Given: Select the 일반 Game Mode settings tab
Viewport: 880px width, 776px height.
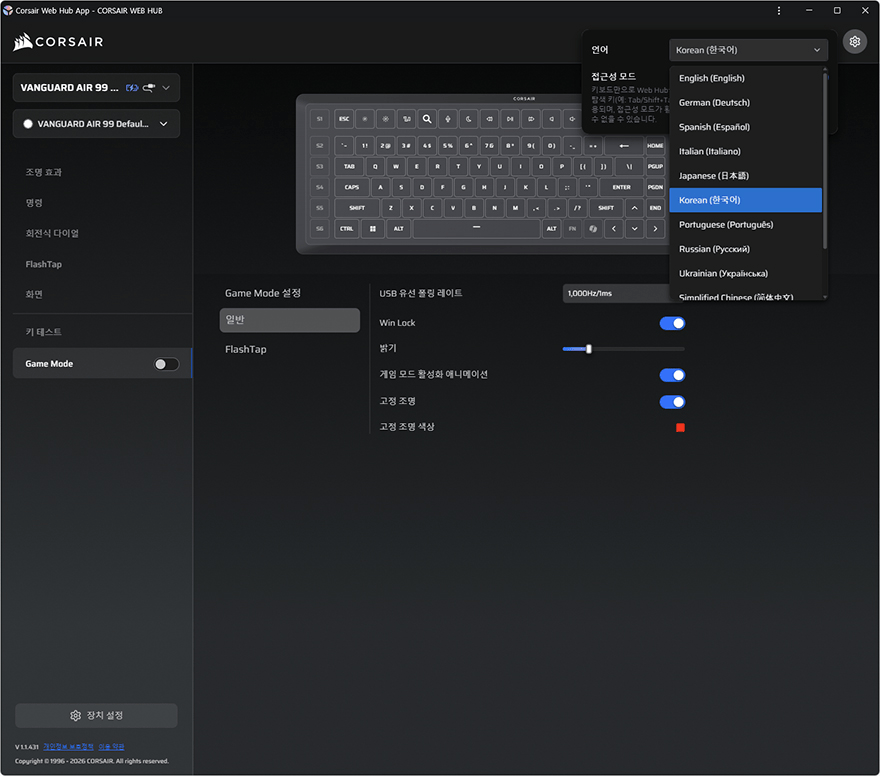Looking at the screenshot, I should [x=290, y=320].
